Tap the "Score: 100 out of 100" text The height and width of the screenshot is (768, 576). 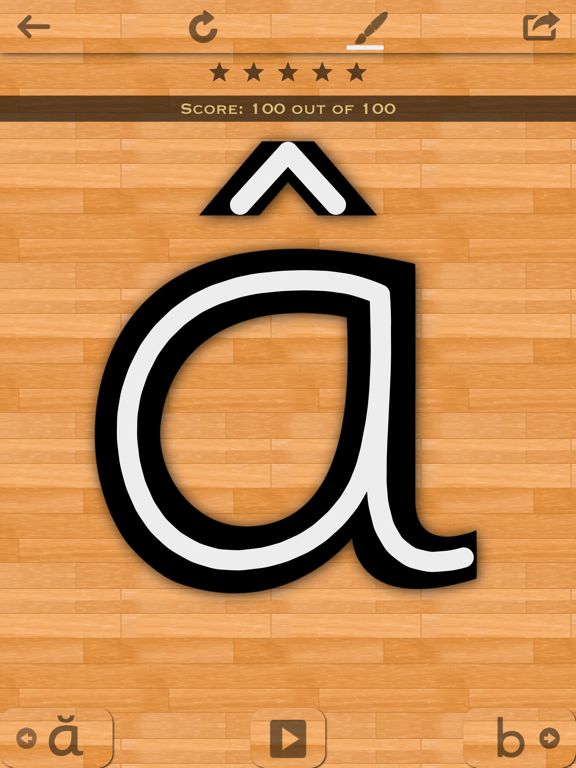288,108
